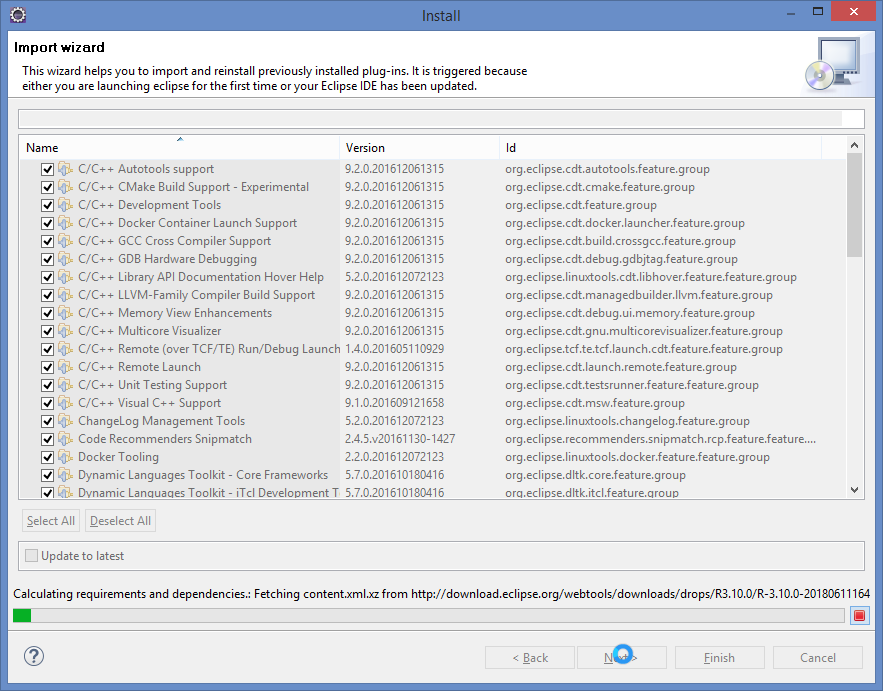
Task: Sort by the Name column header
Action: (x=178, y=148)
